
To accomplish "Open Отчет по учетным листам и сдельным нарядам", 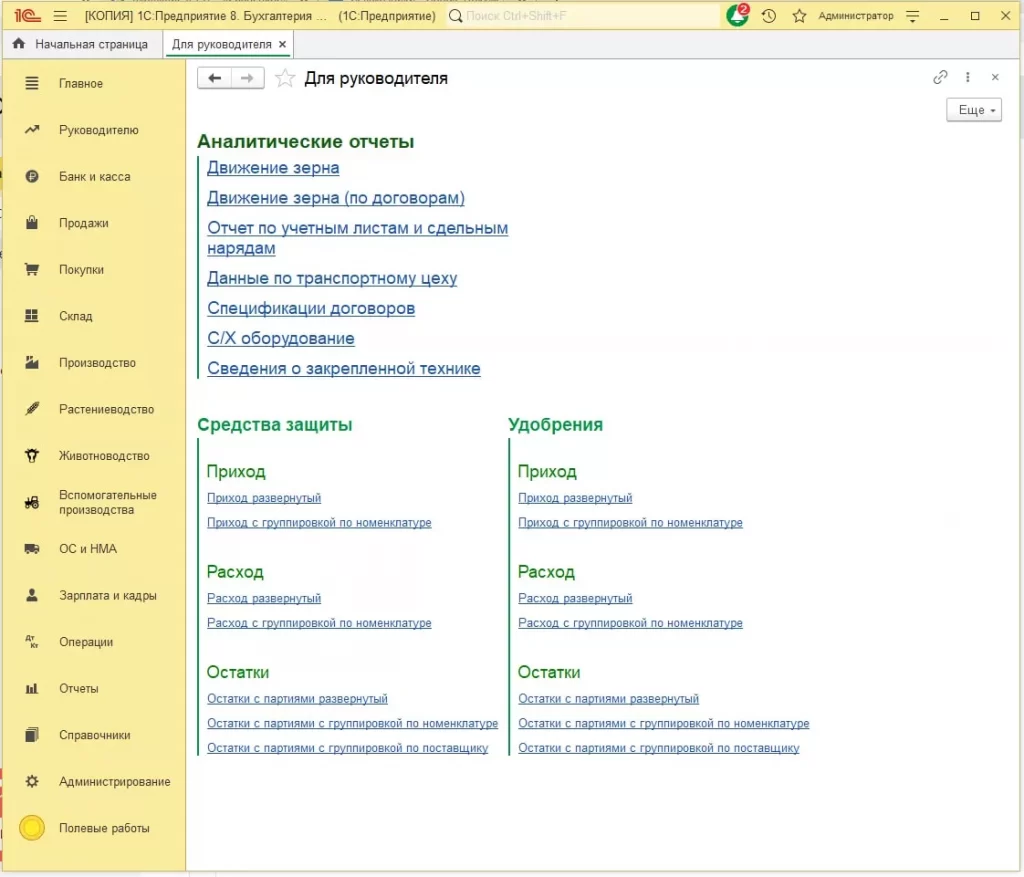I will click(x=357, y=238).
